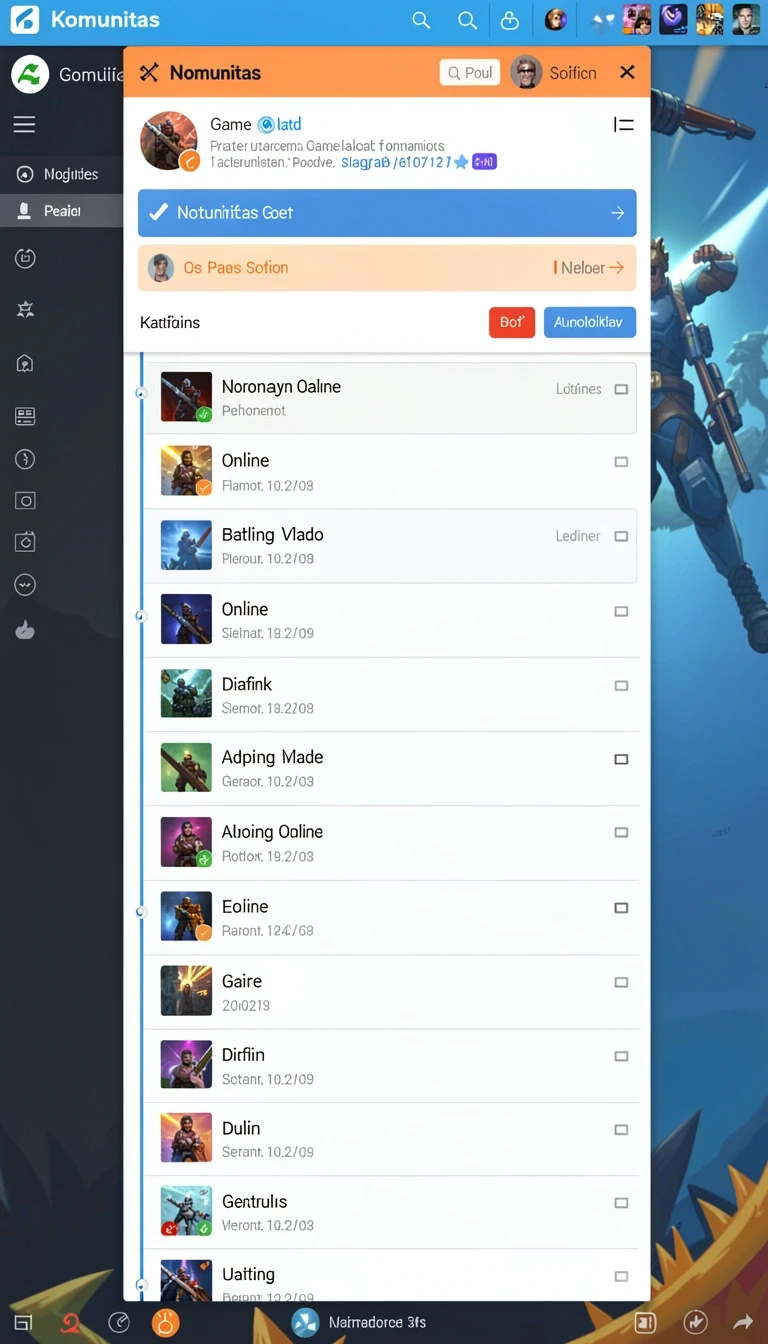Tick the checkbox for Online Flamot row
This screenshot has width=768, height=1344.
coord(621,462)
